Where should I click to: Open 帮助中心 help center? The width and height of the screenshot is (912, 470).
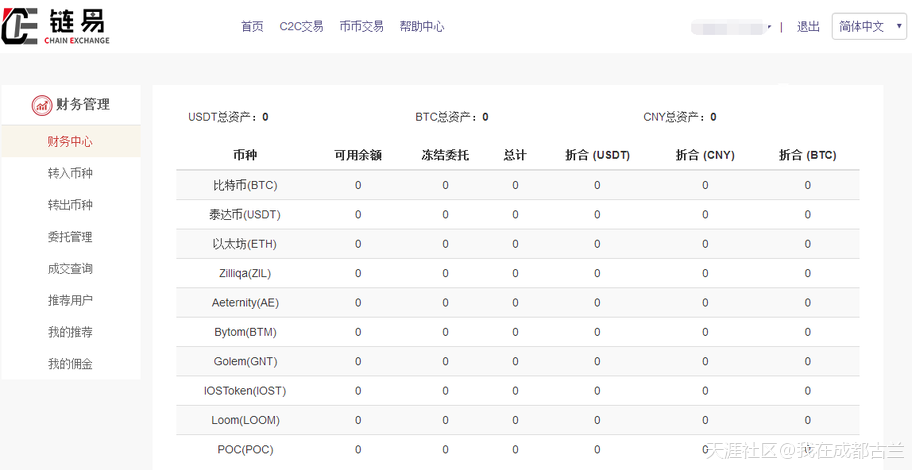421,27
